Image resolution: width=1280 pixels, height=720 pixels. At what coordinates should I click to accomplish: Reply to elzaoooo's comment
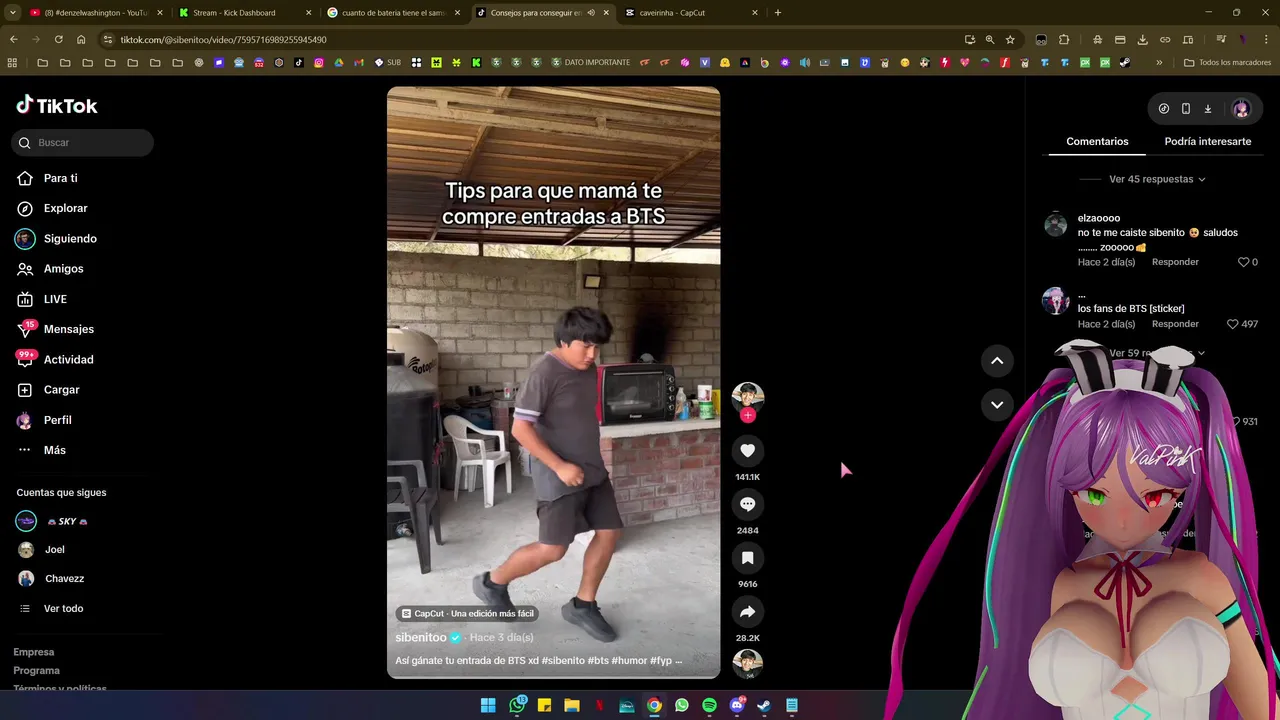[1175, 262]
